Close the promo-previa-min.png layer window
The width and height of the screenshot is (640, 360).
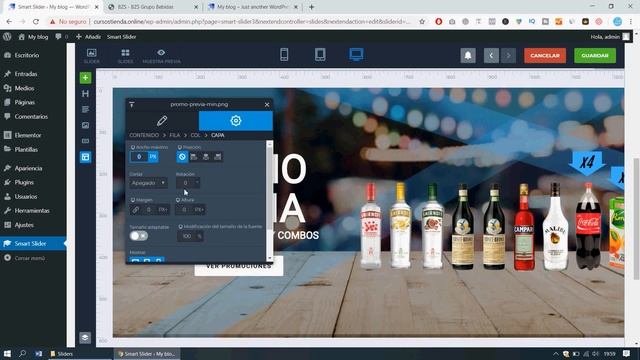[x=267, y=104]
